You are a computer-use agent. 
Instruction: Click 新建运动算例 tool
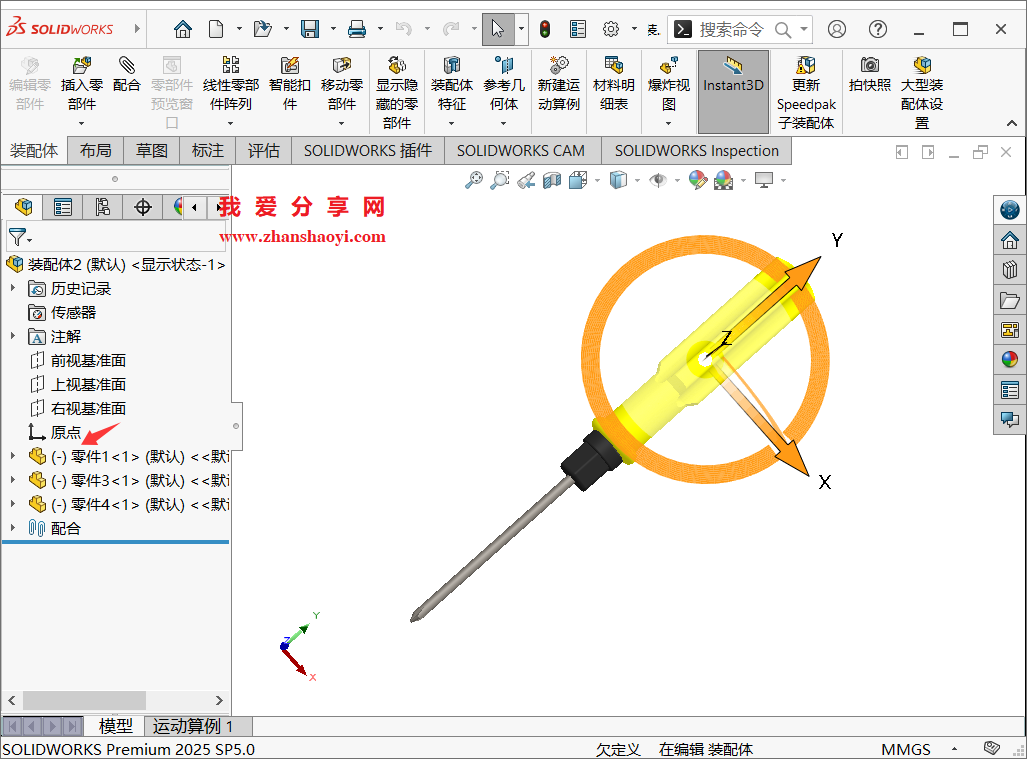pyautogui.click(x=559, y=84)
